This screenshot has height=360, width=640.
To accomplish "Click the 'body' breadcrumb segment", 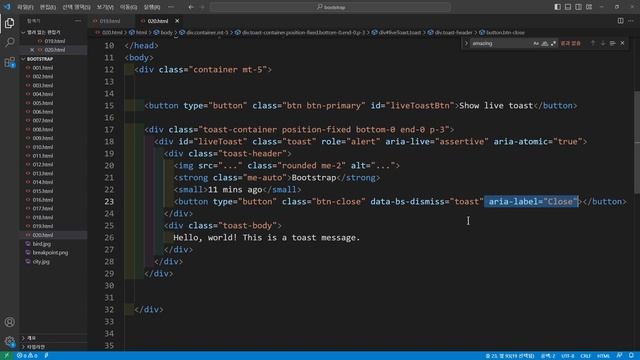I will 163,33.
